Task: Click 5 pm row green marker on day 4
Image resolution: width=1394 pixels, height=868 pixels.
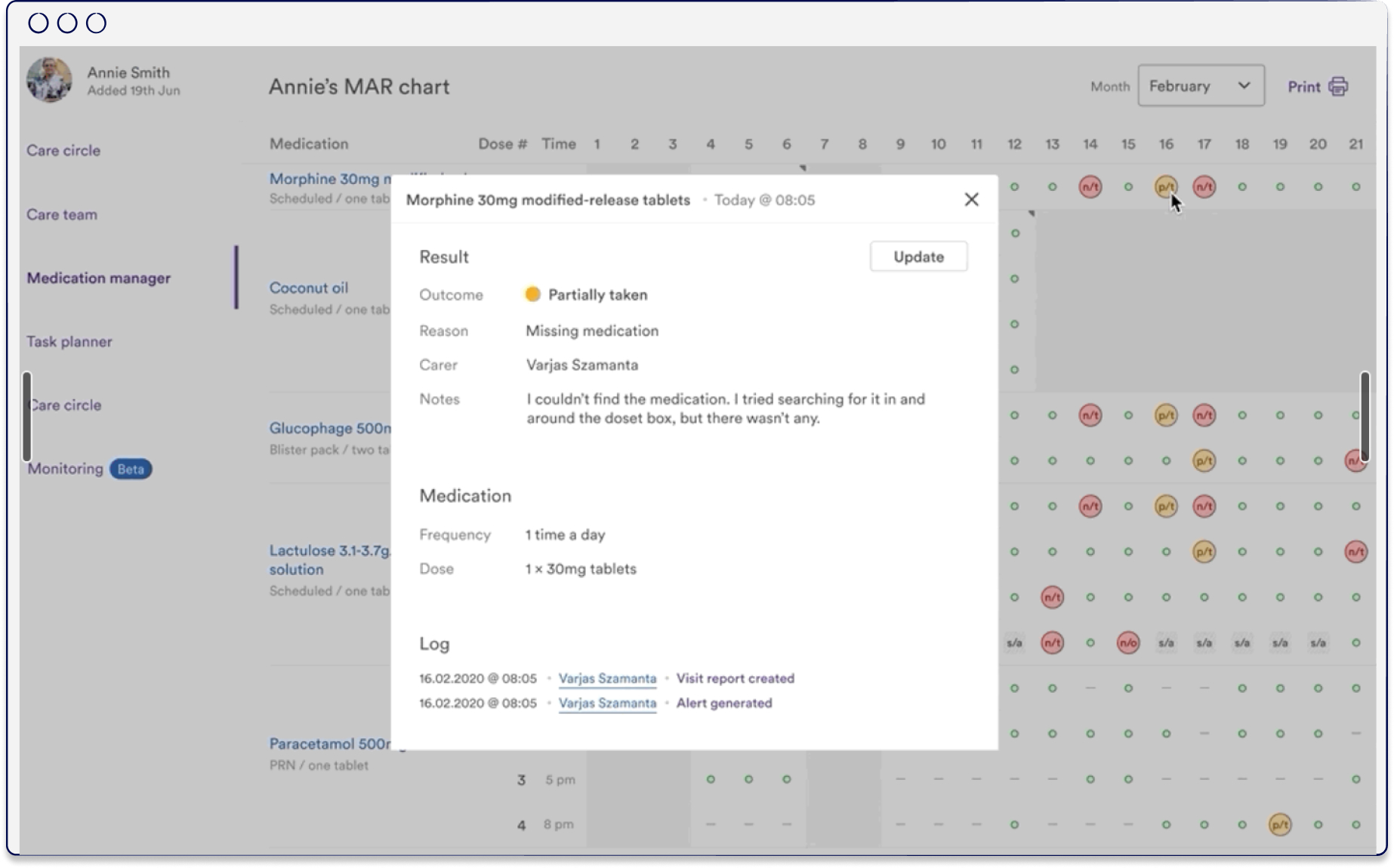Action: (x=710, y=779)
